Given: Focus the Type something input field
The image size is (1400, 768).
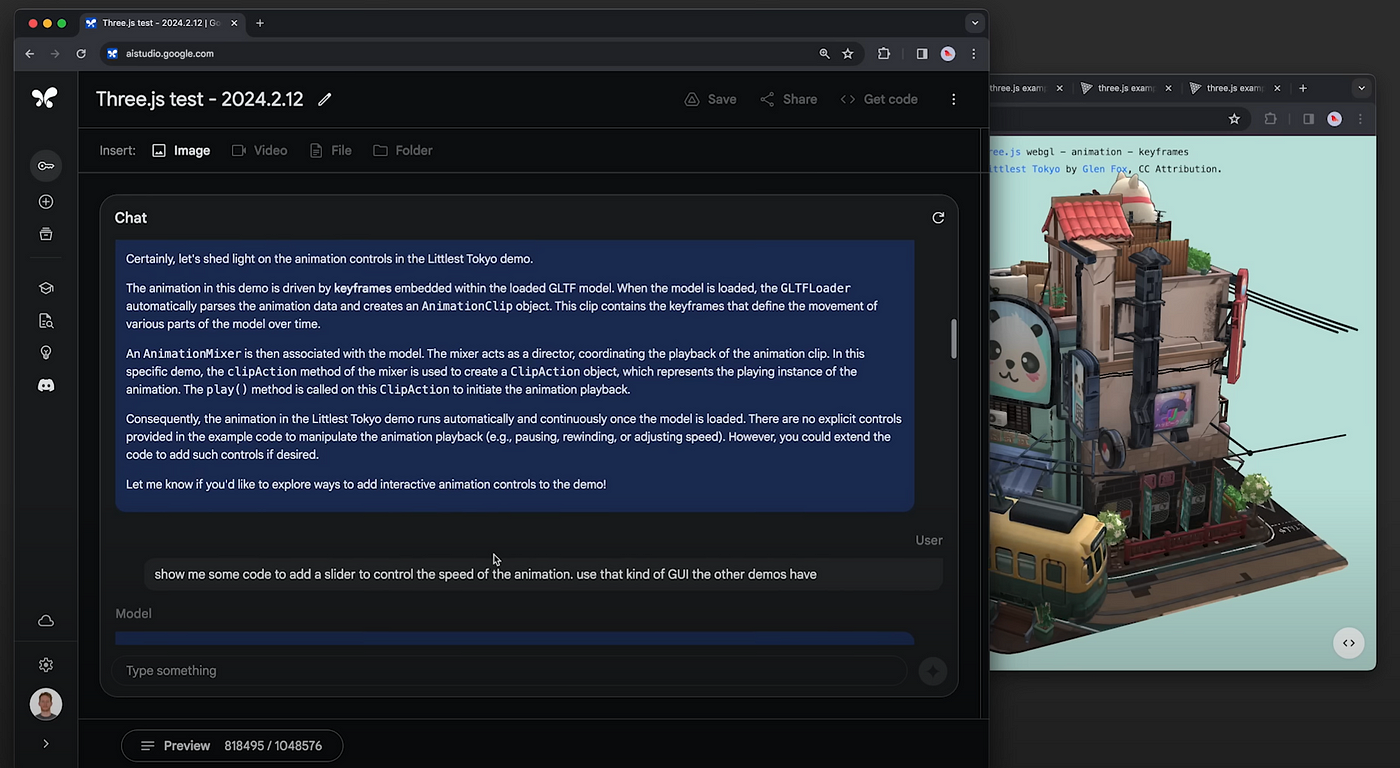Looking at the screenshot, I should pyautogui.click(x=508, y=670).
